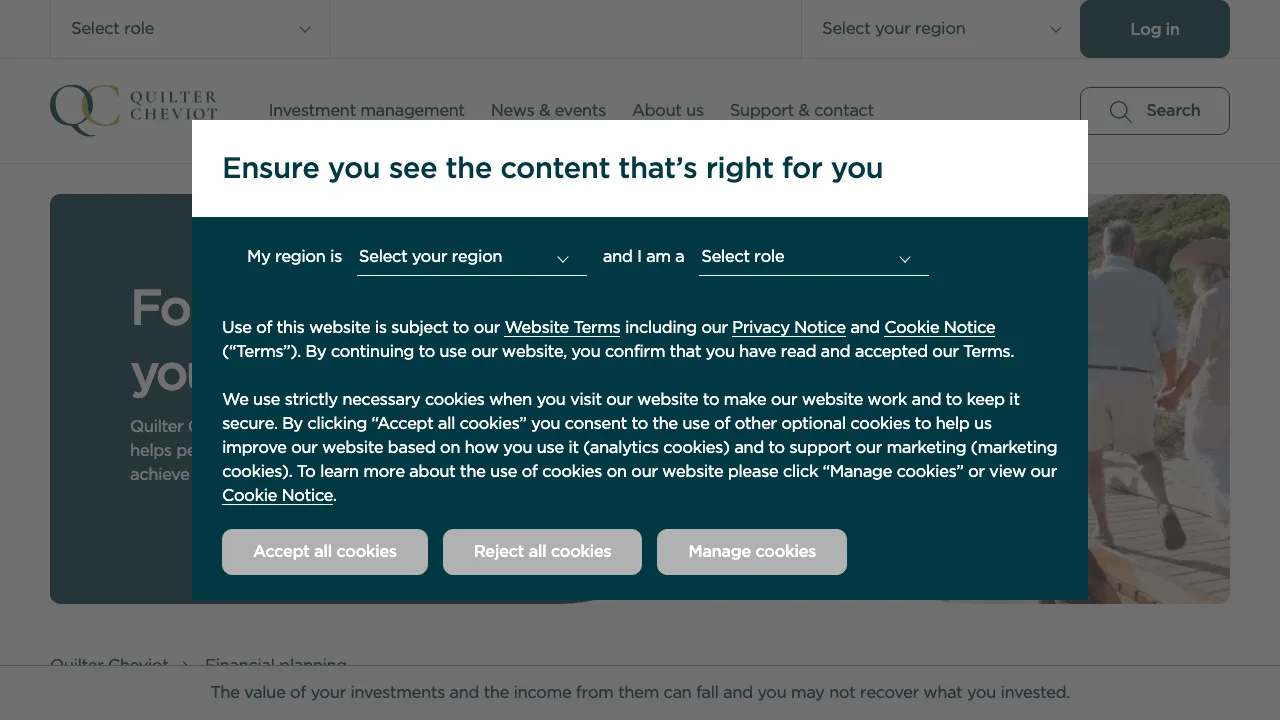Open Support & contact menu
The width and height of the screenshot is (1280, 720).
click(801, 110)
